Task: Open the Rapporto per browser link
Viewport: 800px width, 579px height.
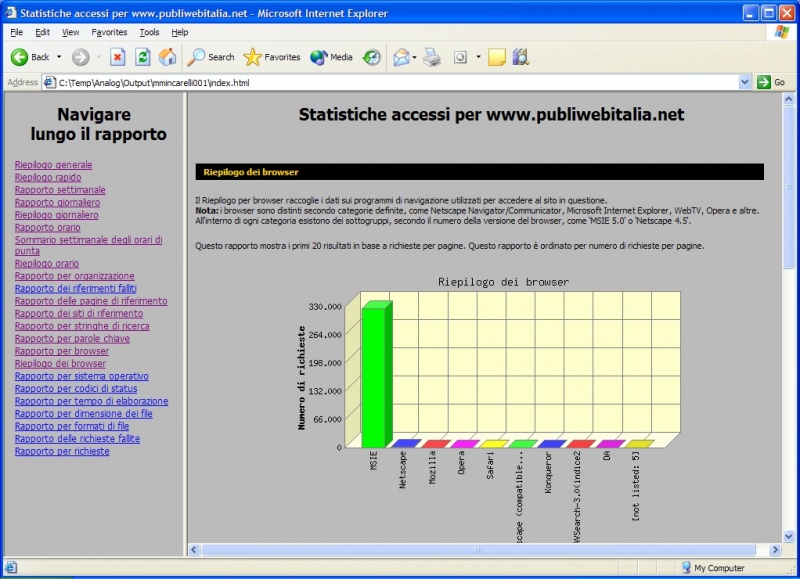Action: [60, 351]
